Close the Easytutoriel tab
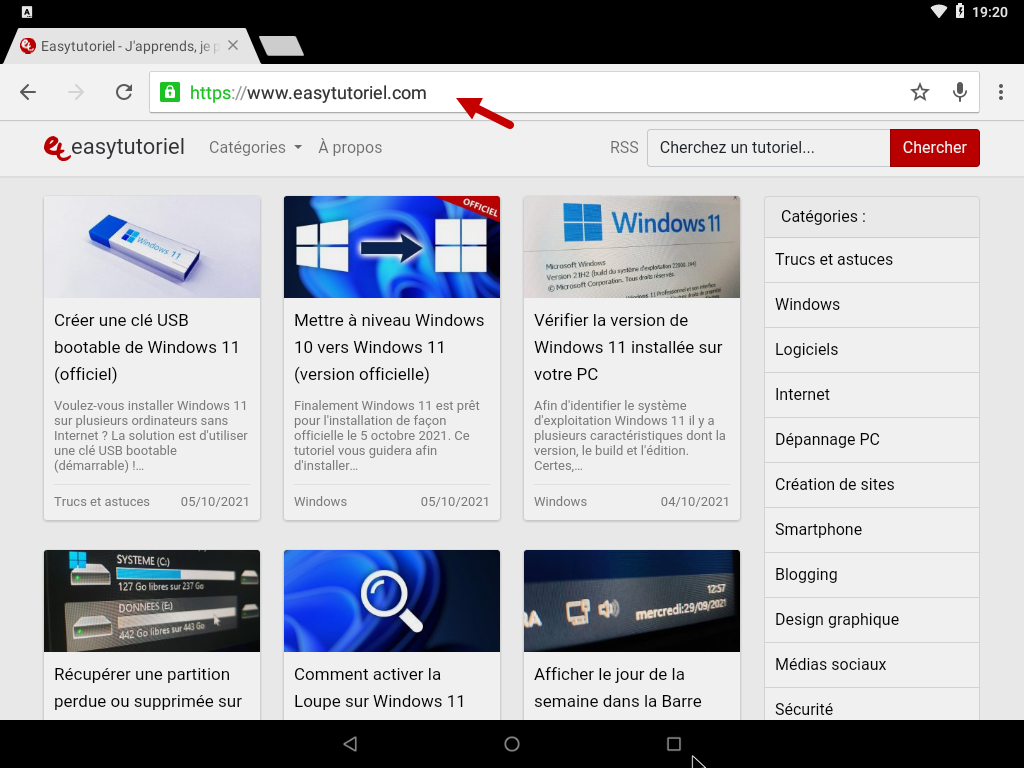Image resolution: width=1024 pixels, height=768 pixels. point(233,46)
